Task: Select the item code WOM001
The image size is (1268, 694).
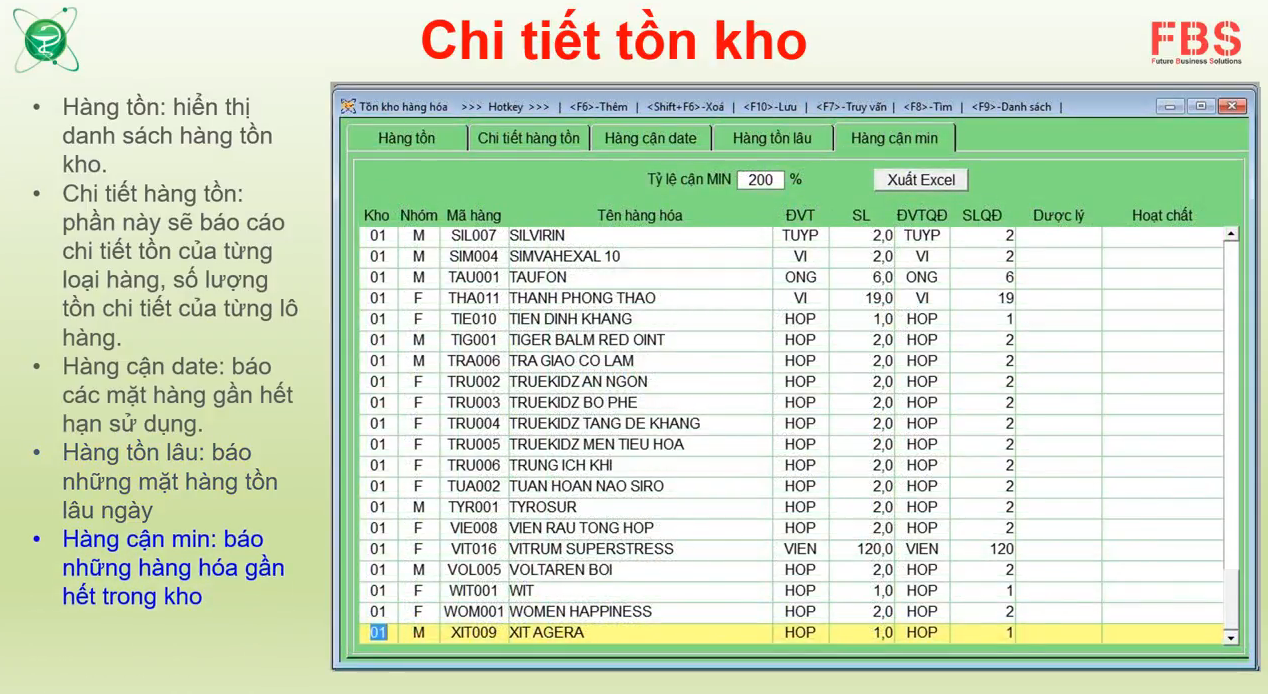Action: click(x=474, y=612)
